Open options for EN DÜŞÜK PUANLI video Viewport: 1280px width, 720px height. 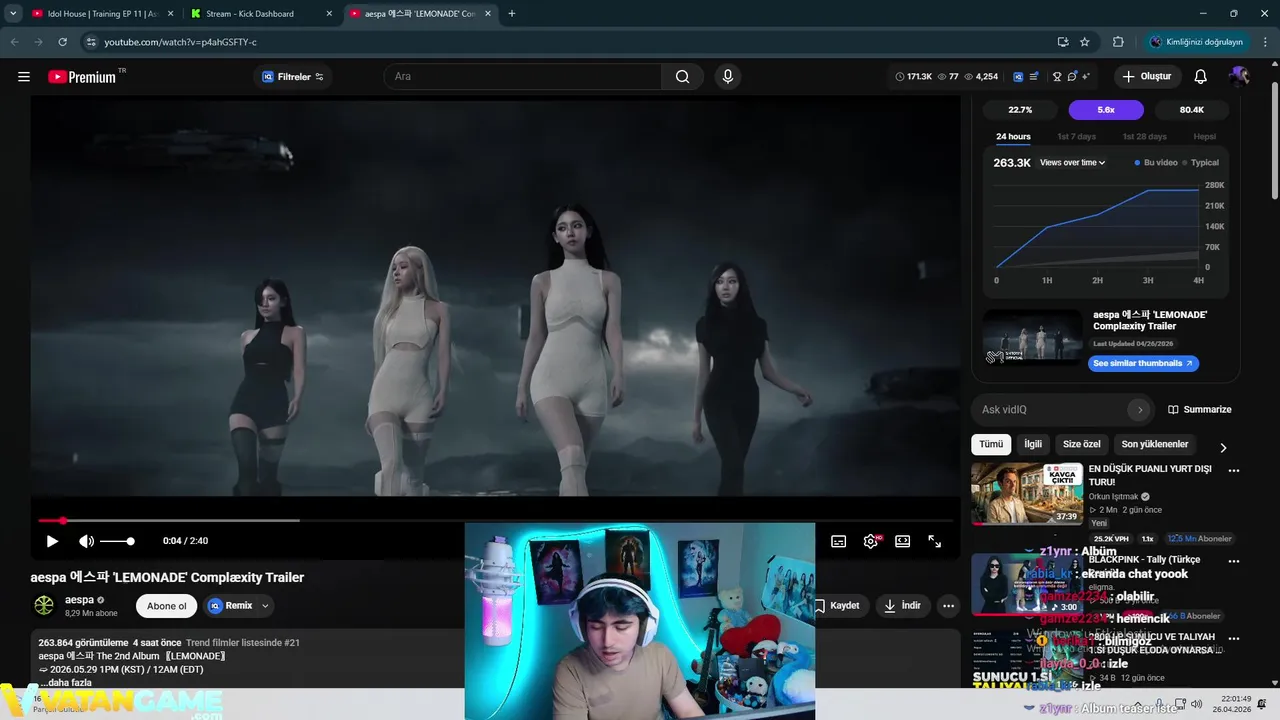tap(1234, 471)
